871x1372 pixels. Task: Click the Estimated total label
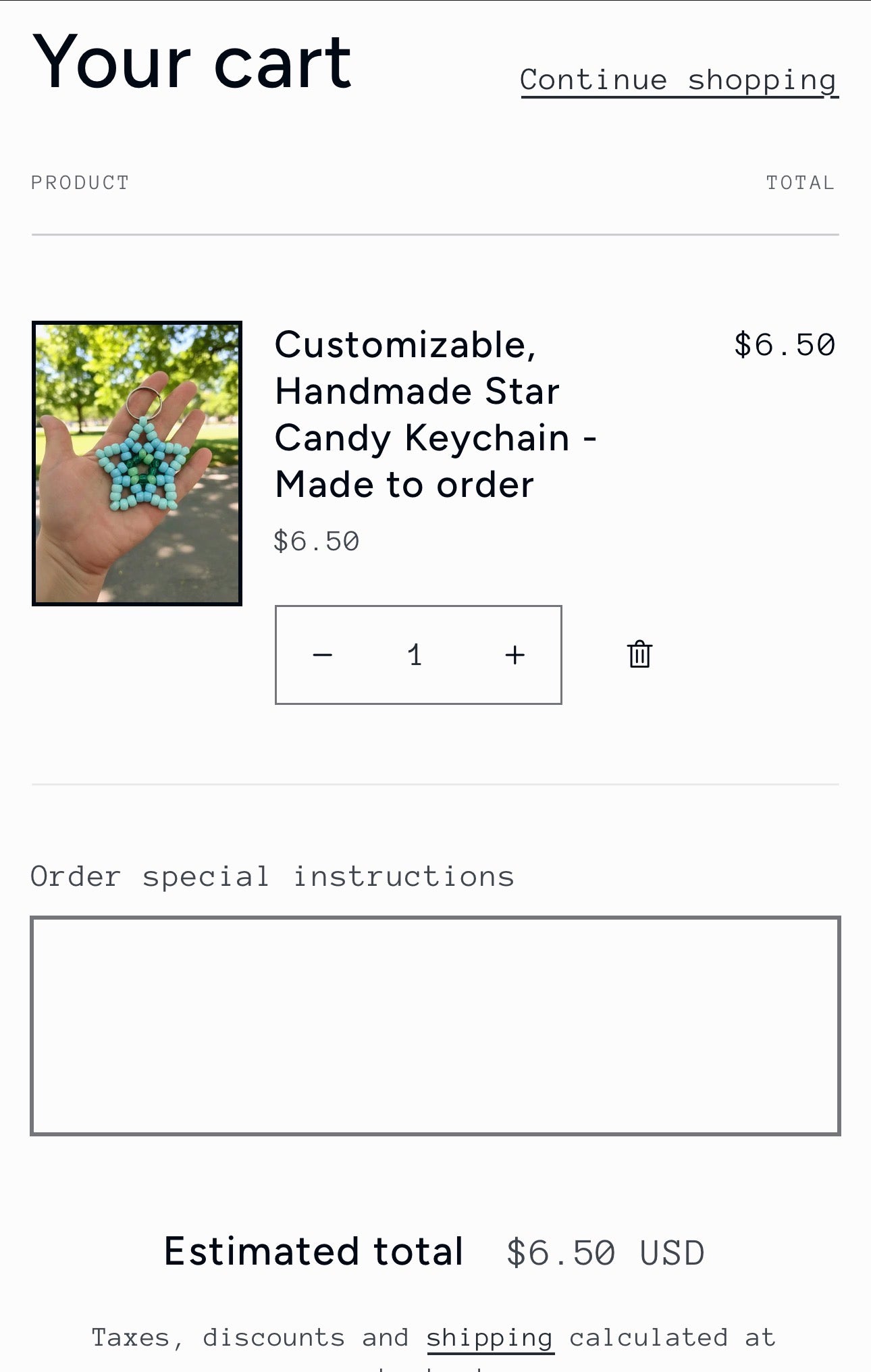coord(313,1250)
